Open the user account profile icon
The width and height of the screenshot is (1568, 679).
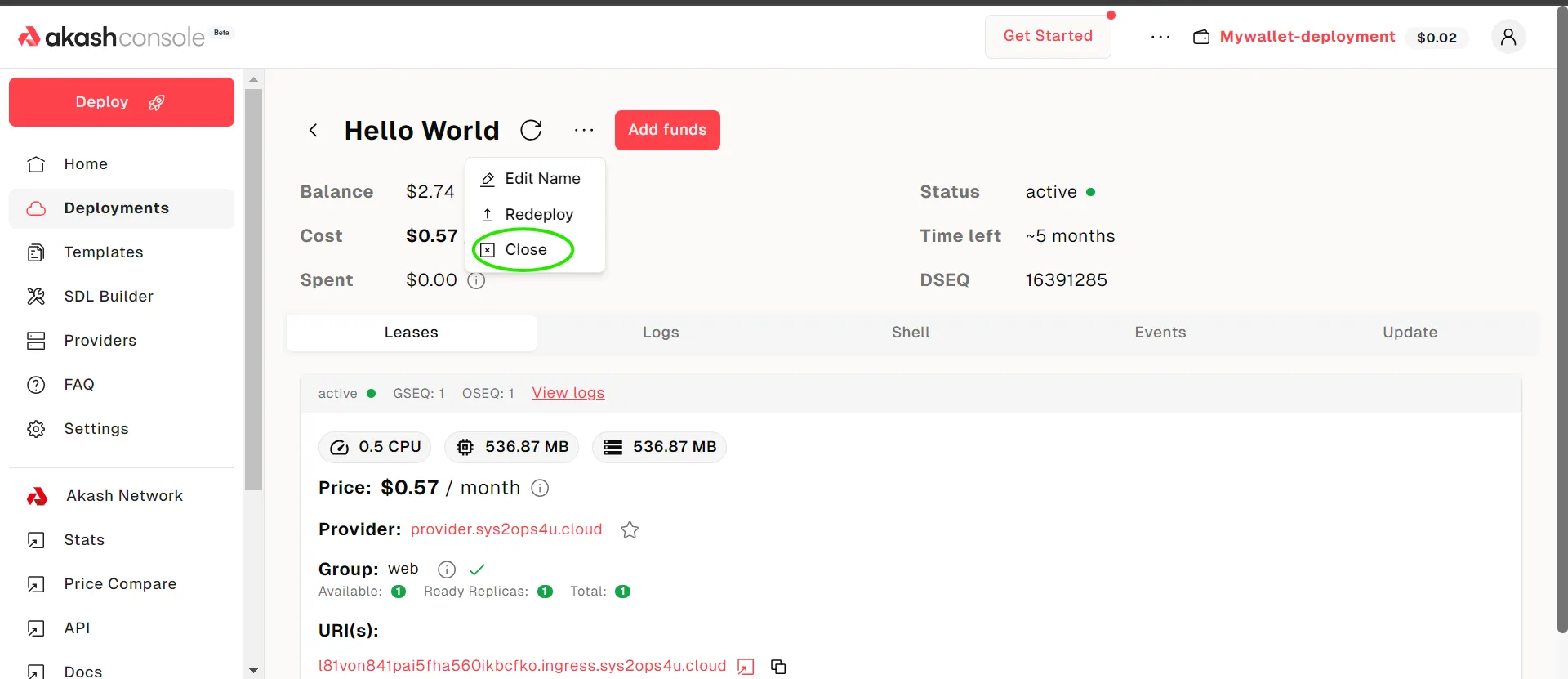[1508, 37]
